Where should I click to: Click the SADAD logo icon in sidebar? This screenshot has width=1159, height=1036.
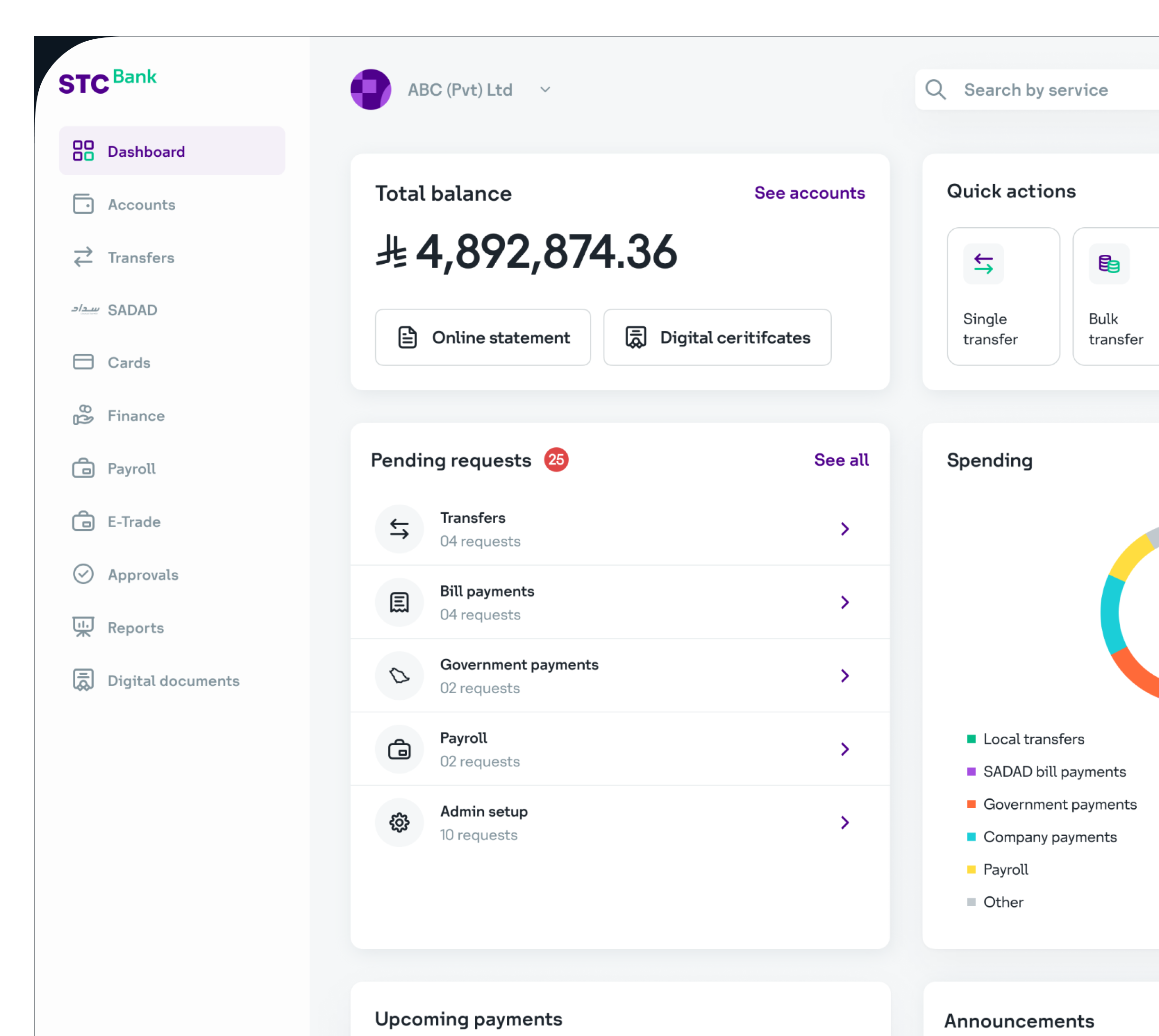click(85, 310)
